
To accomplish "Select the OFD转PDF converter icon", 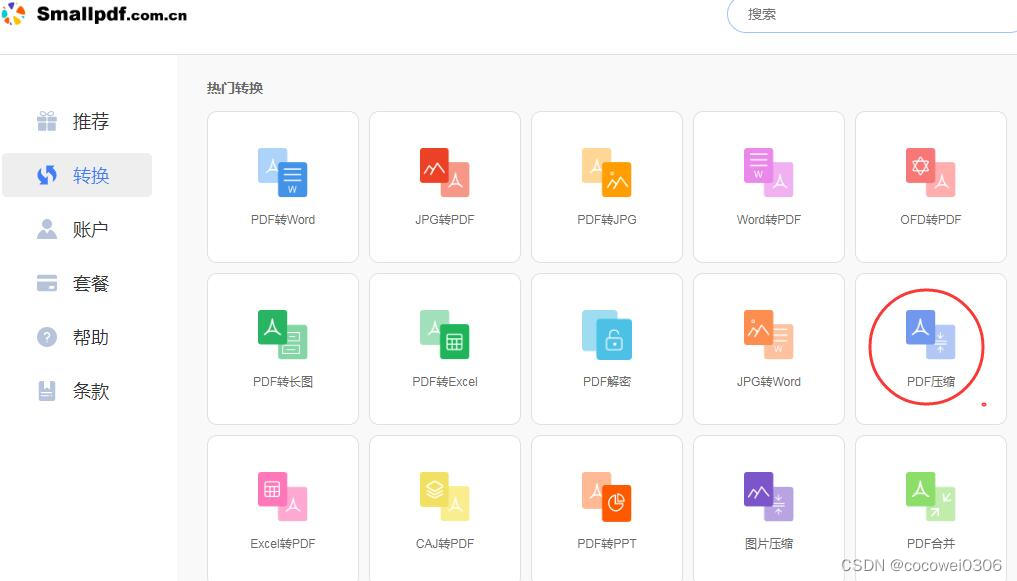I will pyautogui.click(x=931, y=172).
